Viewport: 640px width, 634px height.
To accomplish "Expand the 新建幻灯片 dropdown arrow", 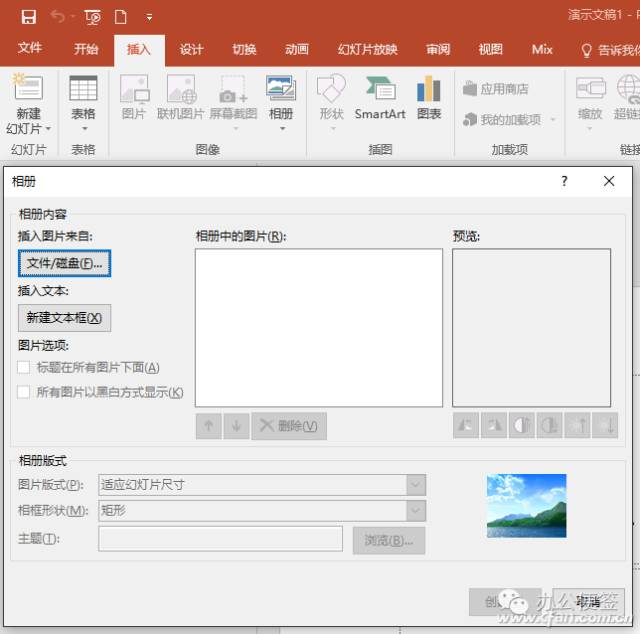I will pyautogui.click(x=48, y=129).
